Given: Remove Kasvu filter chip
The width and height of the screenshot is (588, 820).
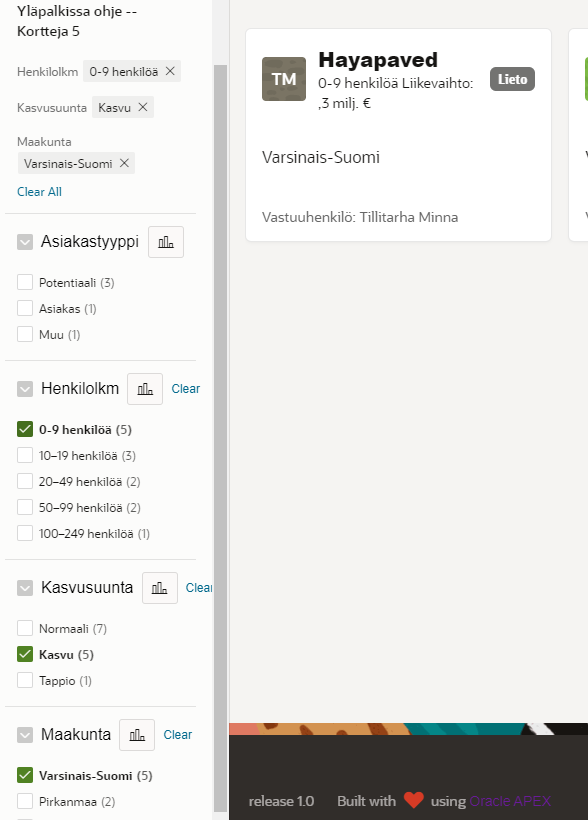Looking at the screenshot, I should tap(143, 107).
